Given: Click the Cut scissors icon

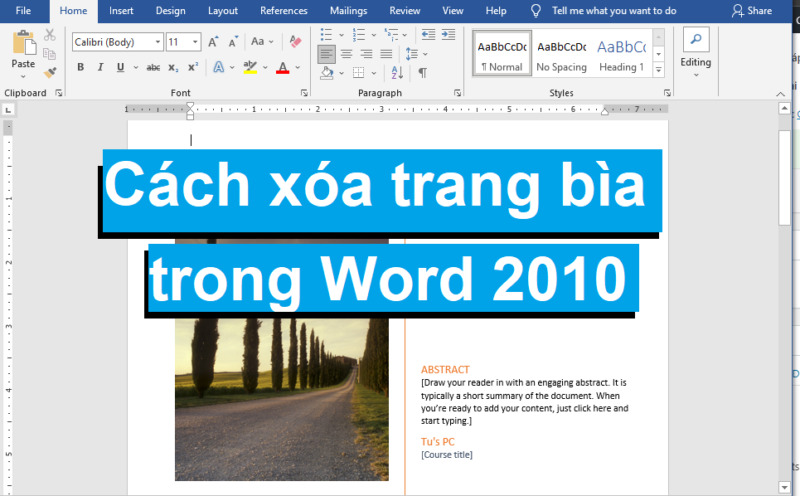Looking at the screenshot, I should [50, 35].
